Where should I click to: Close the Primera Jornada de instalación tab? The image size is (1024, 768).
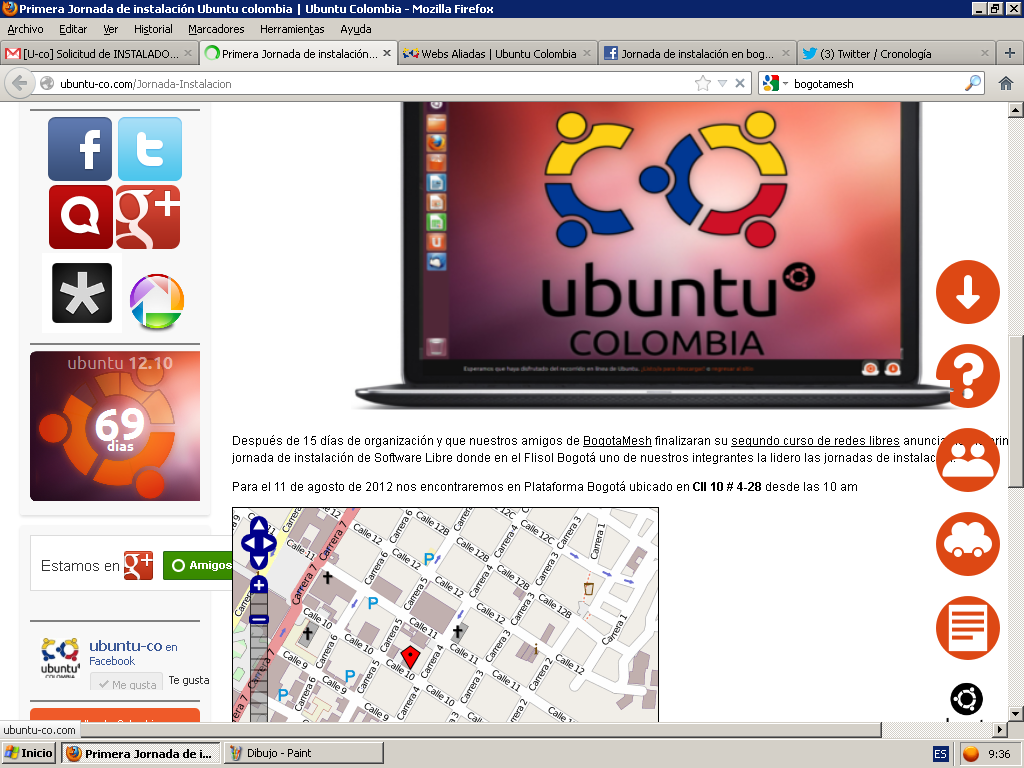pos(387,53)
